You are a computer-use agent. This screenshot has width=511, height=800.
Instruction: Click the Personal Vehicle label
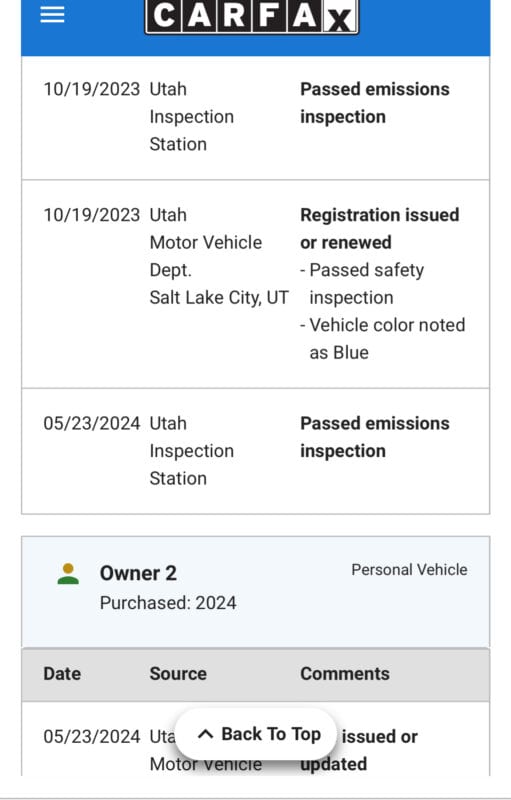click(x=409, y=570)
